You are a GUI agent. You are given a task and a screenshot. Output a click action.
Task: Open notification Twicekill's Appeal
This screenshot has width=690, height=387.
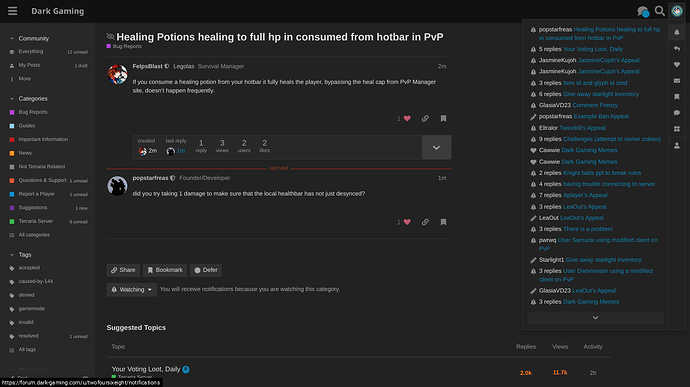click(x=582, y=128)
